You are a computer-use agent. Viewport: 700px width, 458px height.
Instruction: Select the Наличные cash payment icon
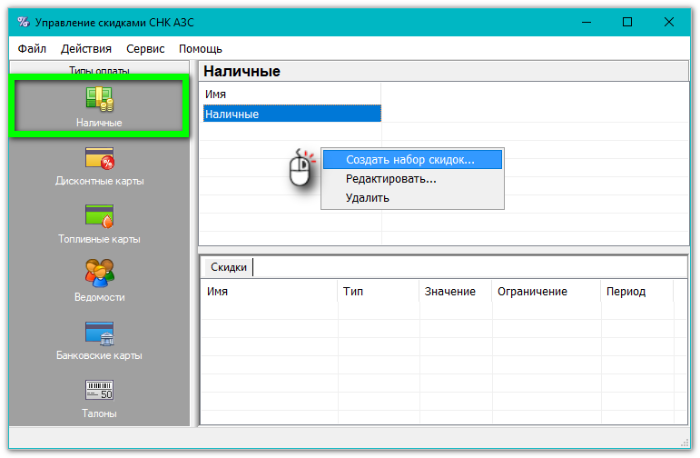pos(99,100)
